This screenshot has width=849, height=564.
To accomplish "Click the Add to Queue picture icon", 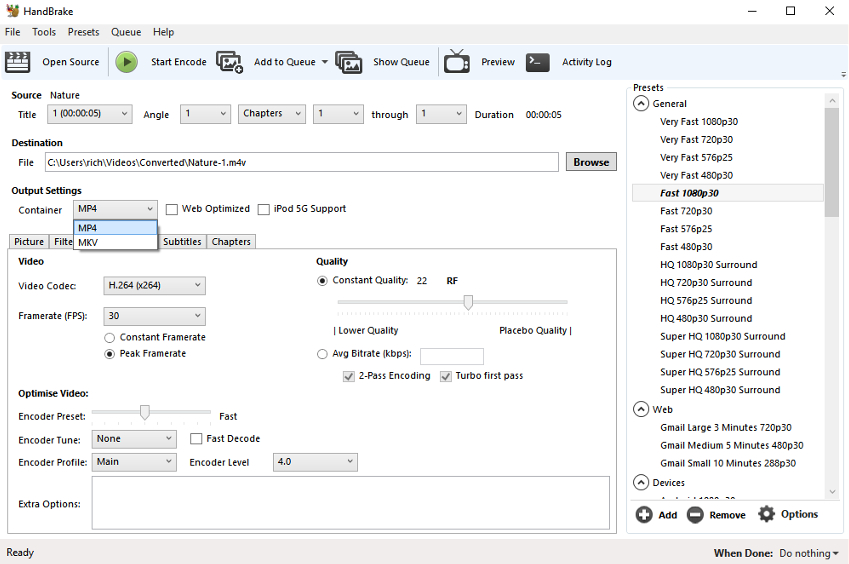I will coord(230,62).
